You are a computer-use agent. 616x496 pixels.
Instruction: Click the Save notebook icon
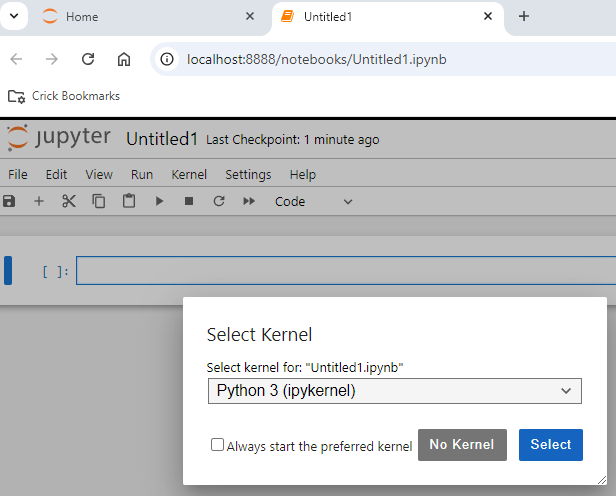(x=10, y=201)
